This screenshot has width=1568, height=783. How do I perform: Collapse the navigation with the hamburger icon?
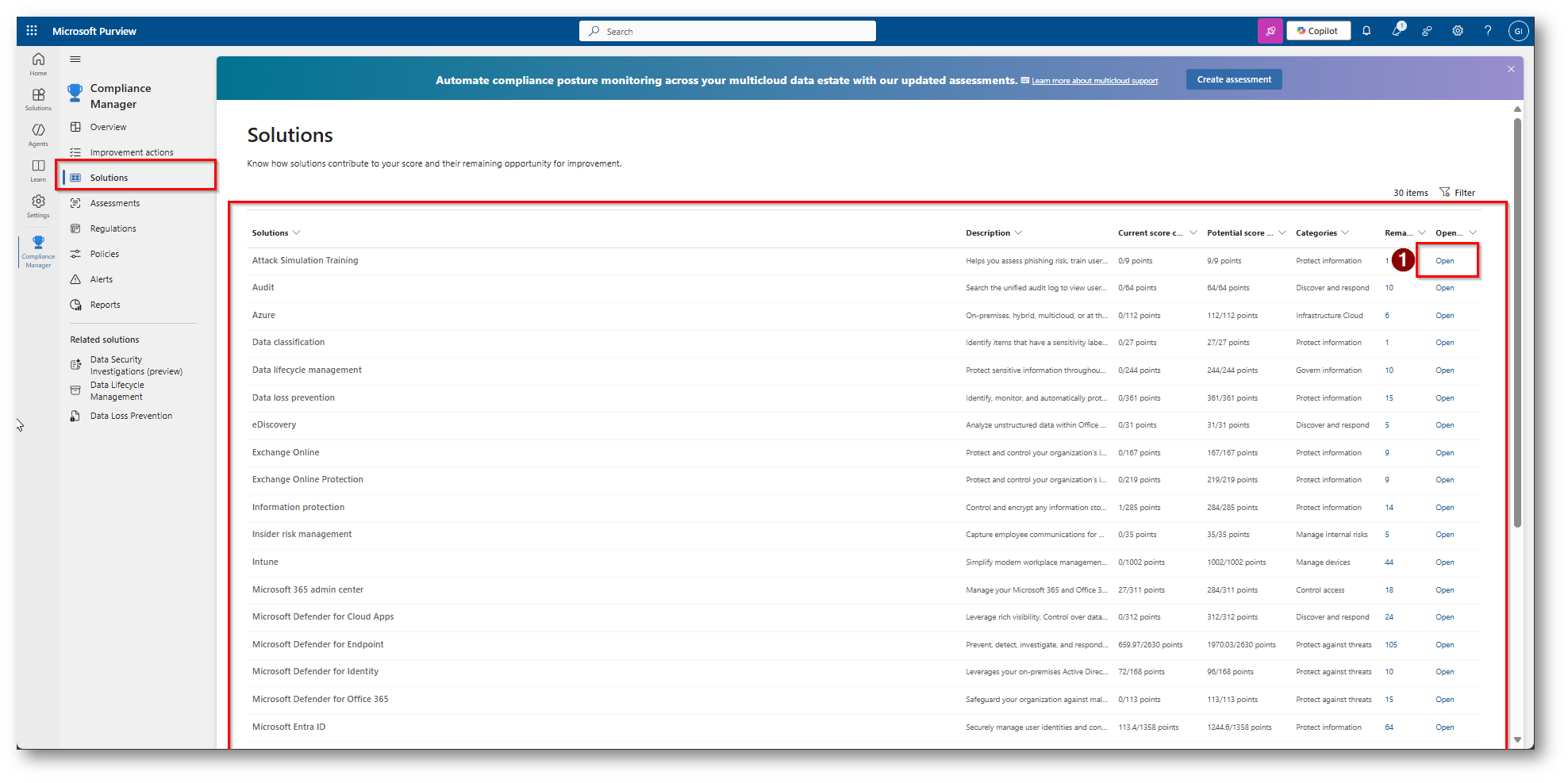pyautogui.click(x=75, y=59)
